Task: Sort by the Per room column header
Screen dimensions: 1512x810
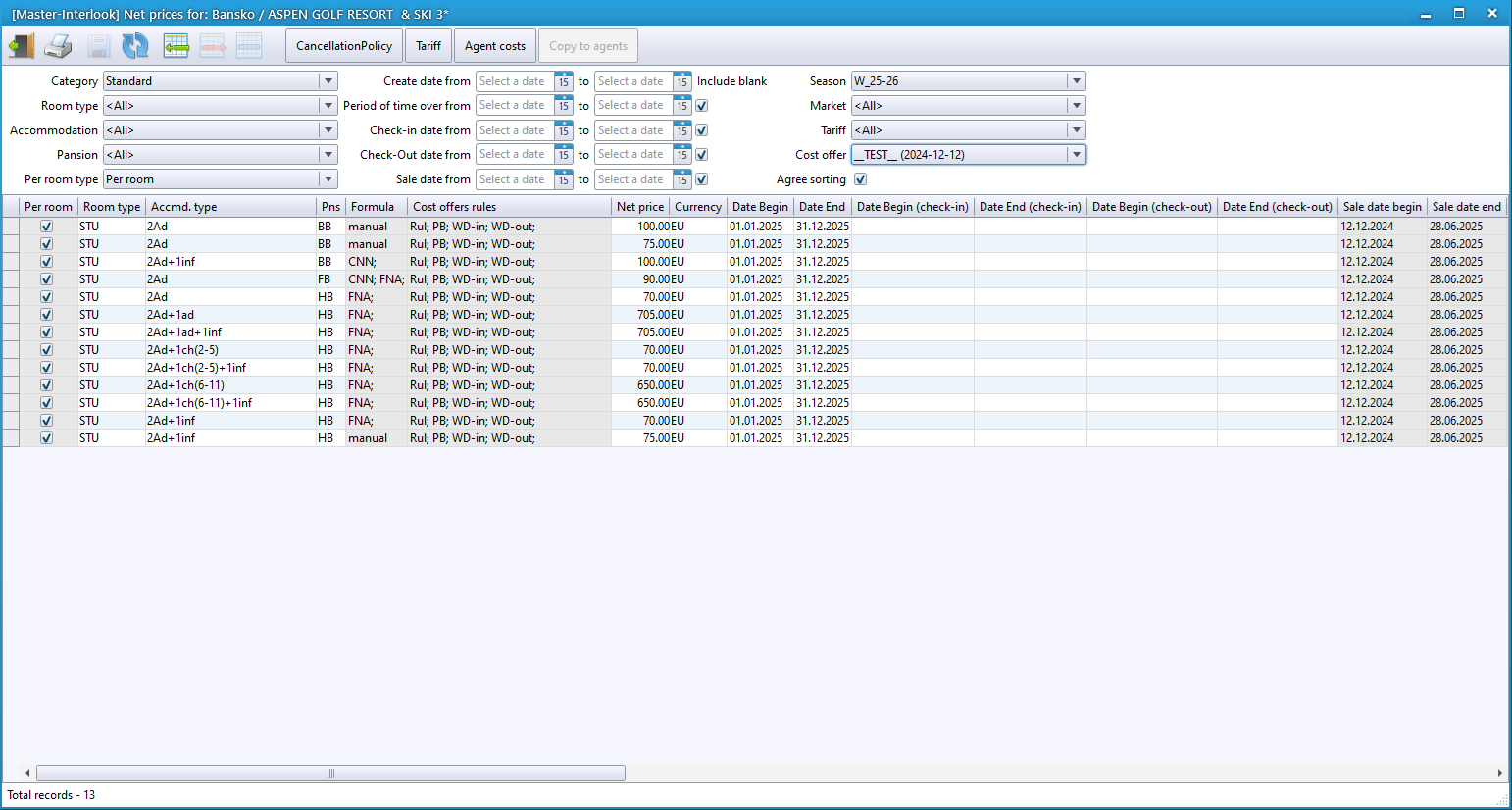Action: click(x=48, y=207)
